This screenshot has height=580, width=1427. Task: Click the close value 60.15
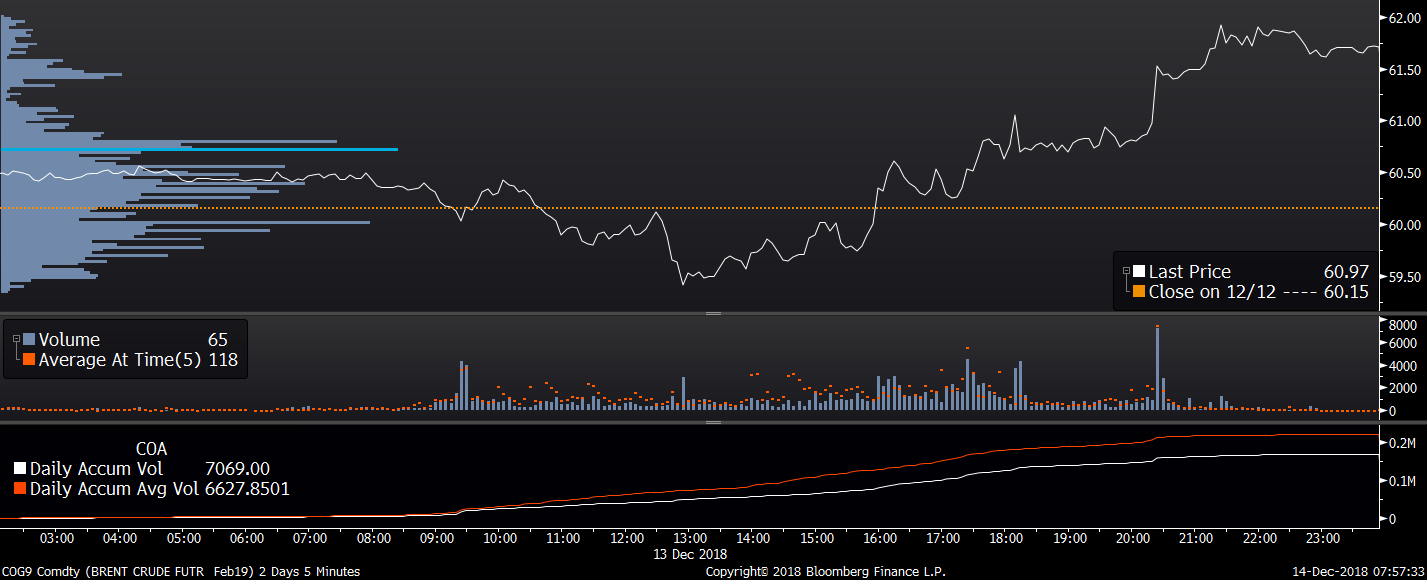click(x=1347, y=292)
